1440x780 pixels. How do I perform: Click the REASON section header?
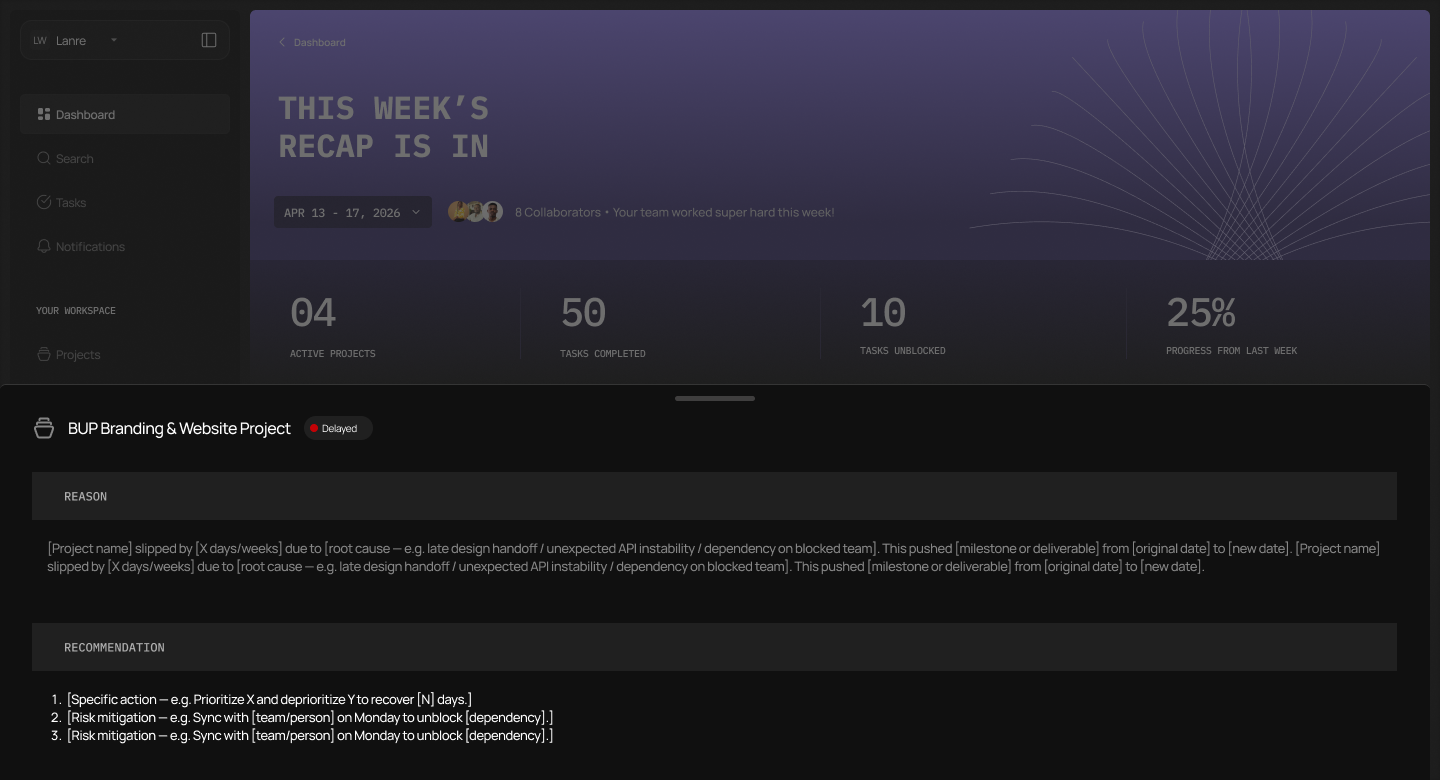point(714,496)
